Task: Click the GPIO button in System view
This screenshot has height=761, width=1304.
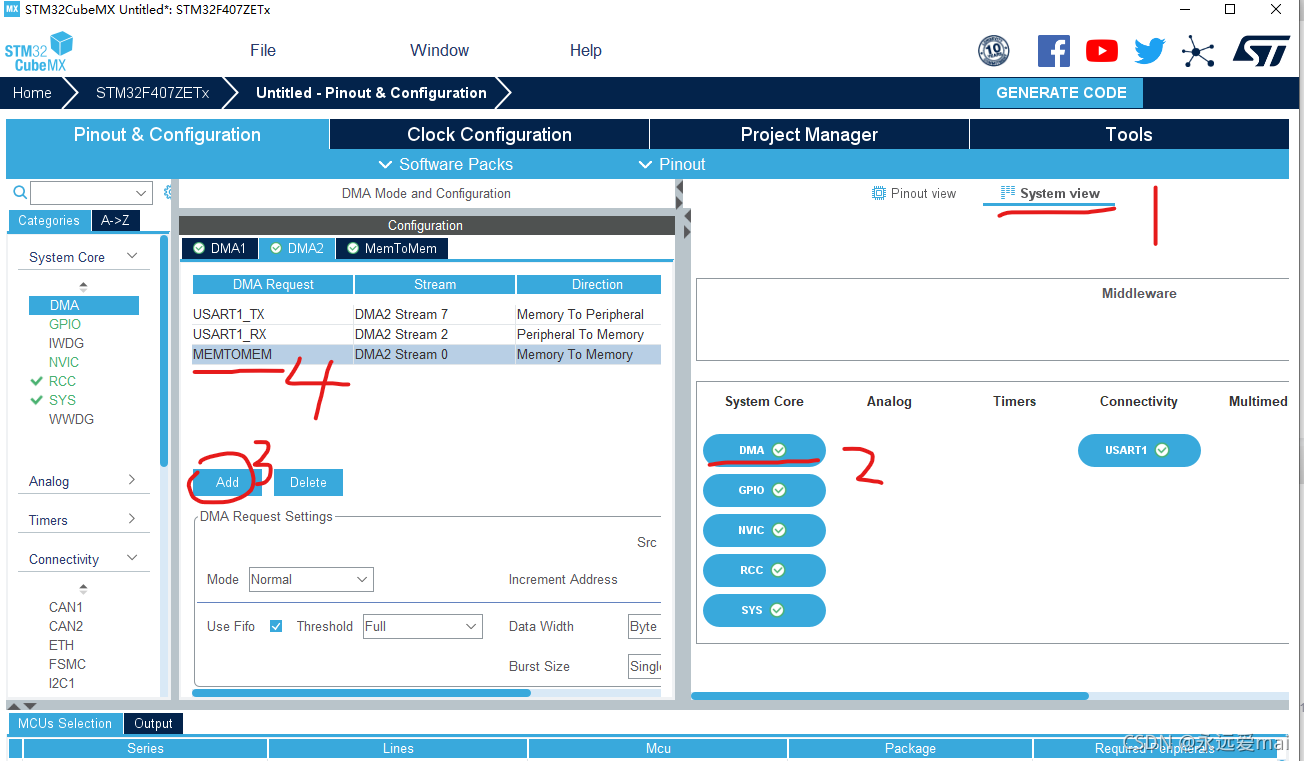Action: 764,490
